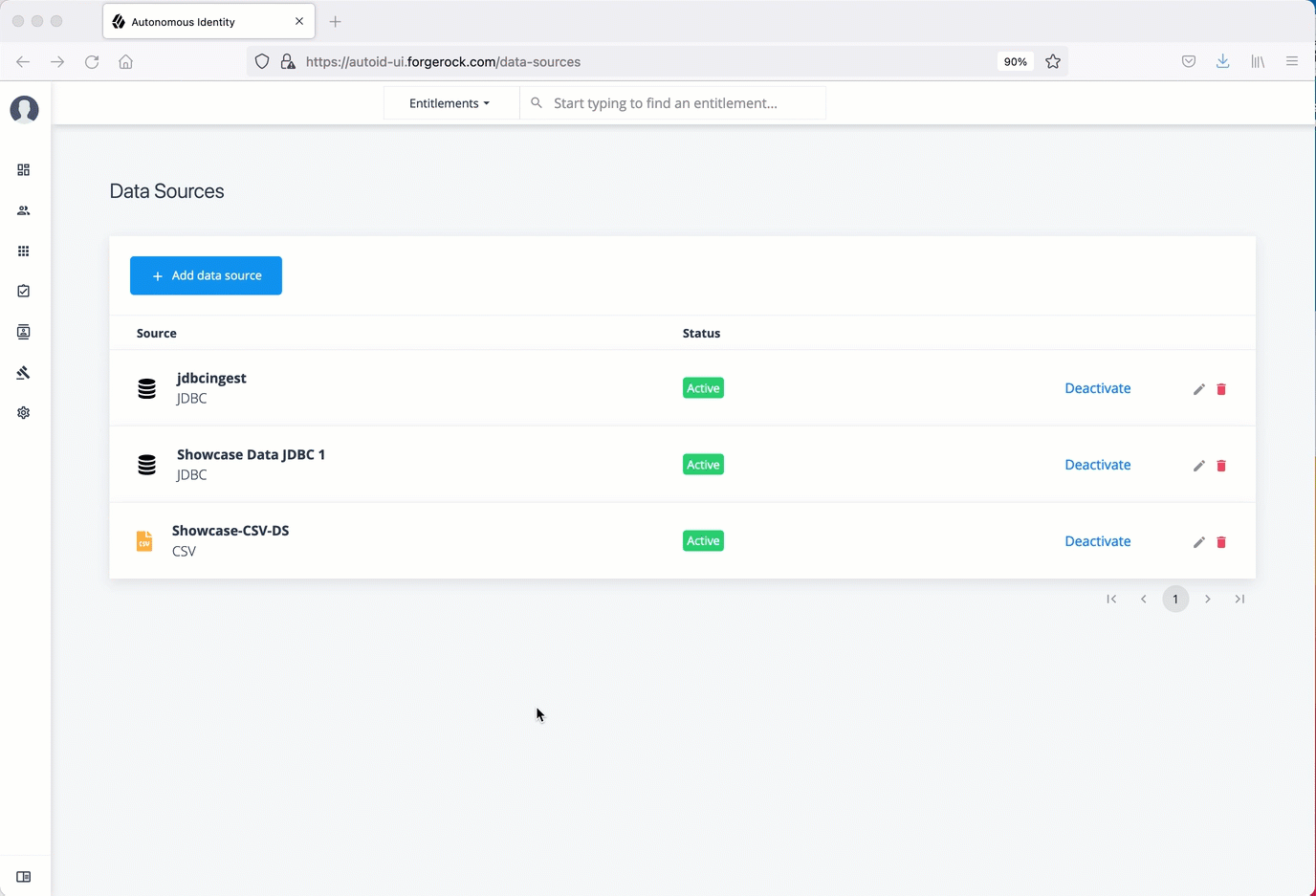Screen dimensions: 1316x896
Task: Click the trash icon for Showcase-CSV-DS
Action: click(1221, 542)
